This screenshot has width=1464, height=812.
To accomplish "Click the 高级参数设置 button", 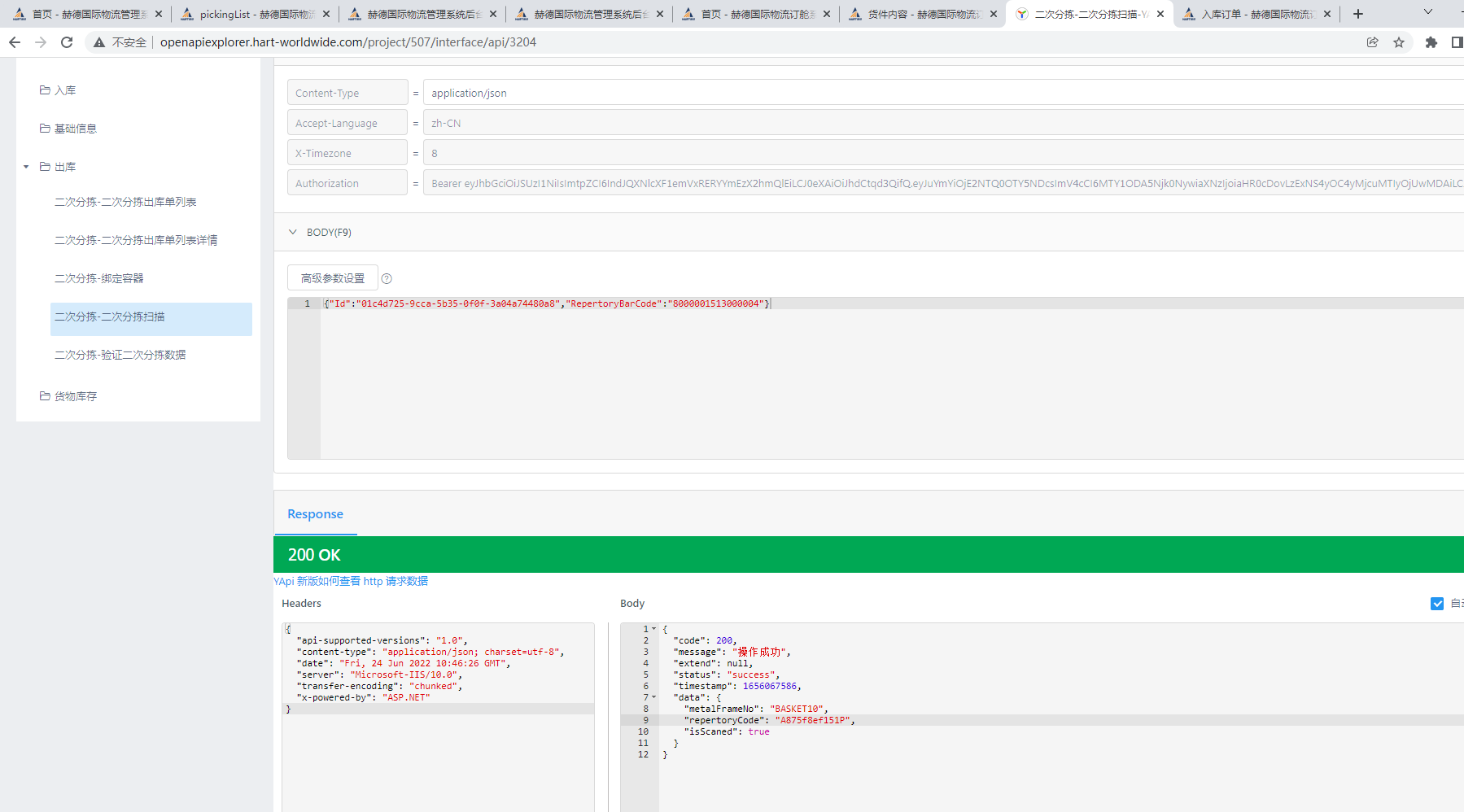I will [332, 278].
